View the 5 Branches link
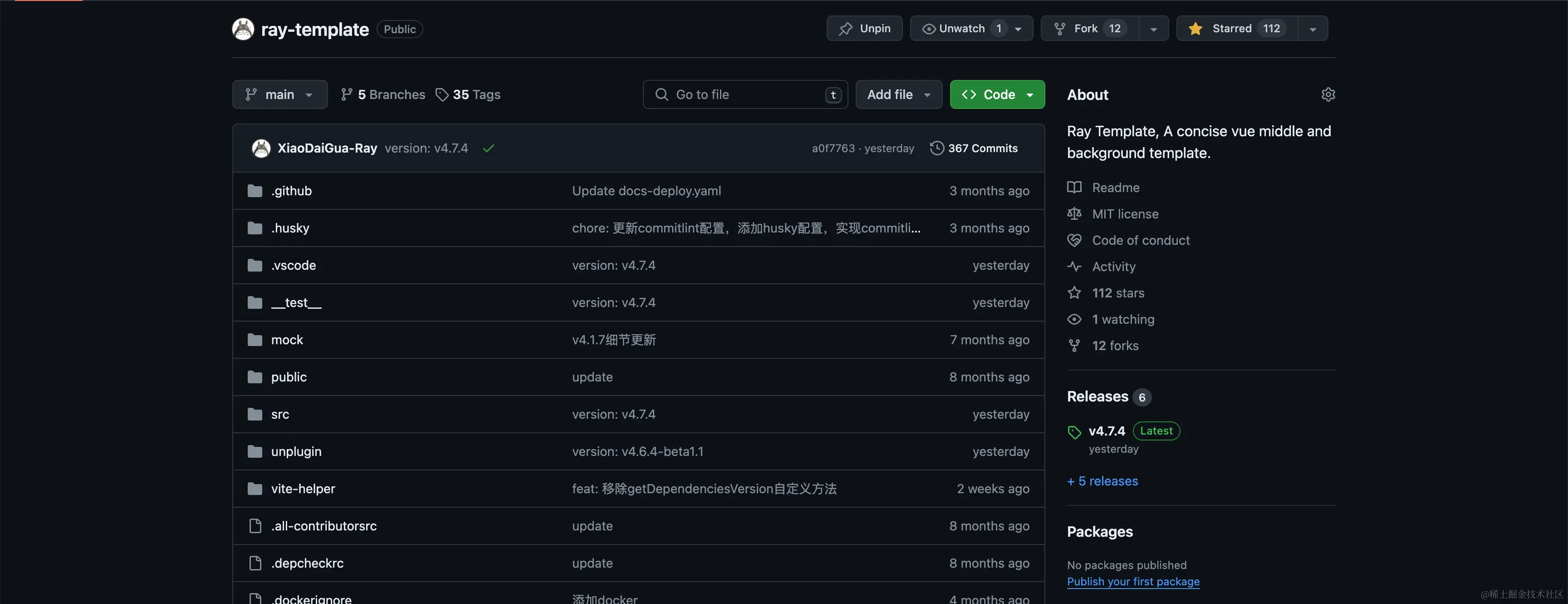The image size is (1568, 604). pos(383,94)
